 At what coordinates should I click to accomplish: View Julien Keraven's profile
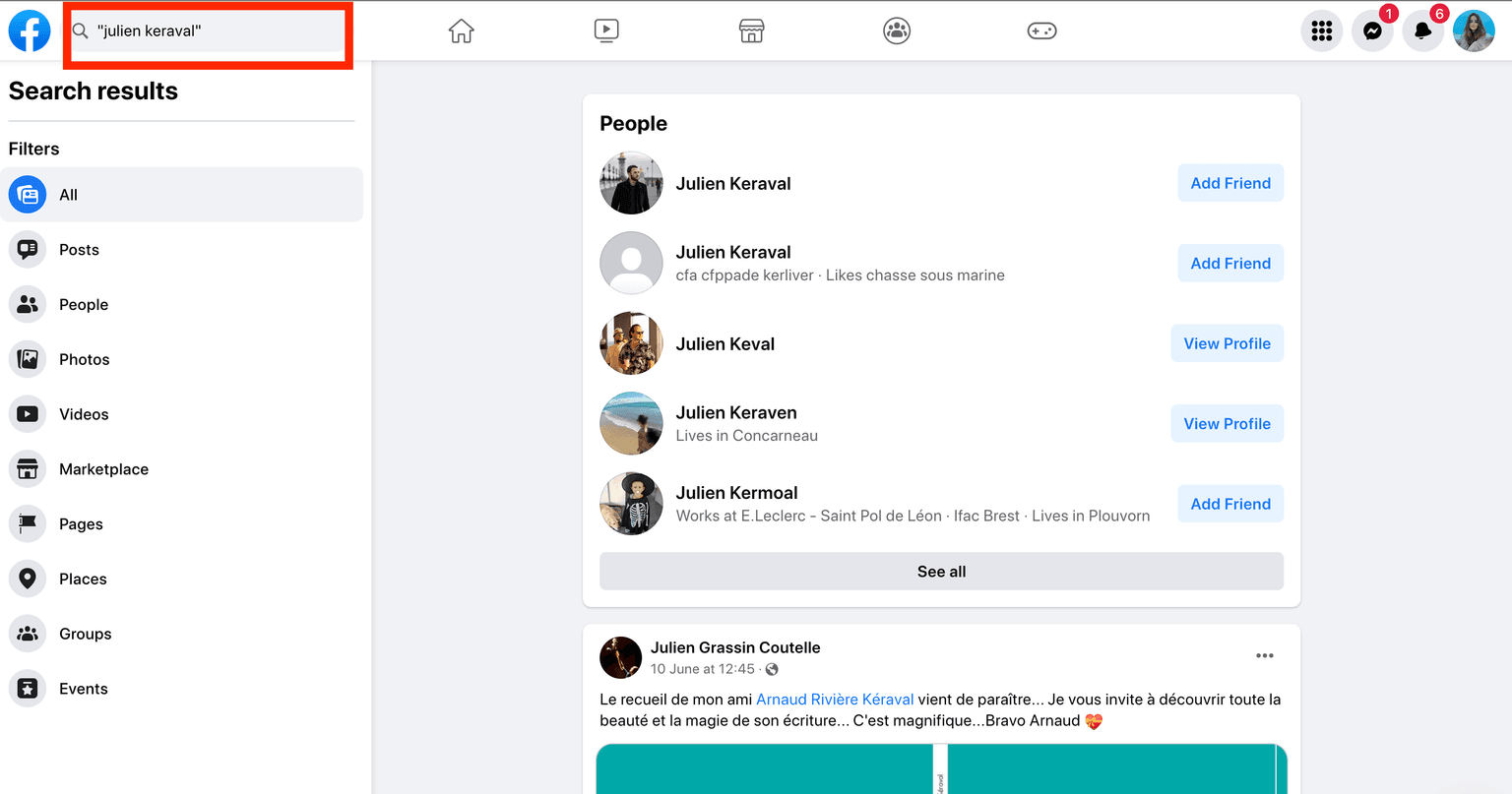[1227, 424]
